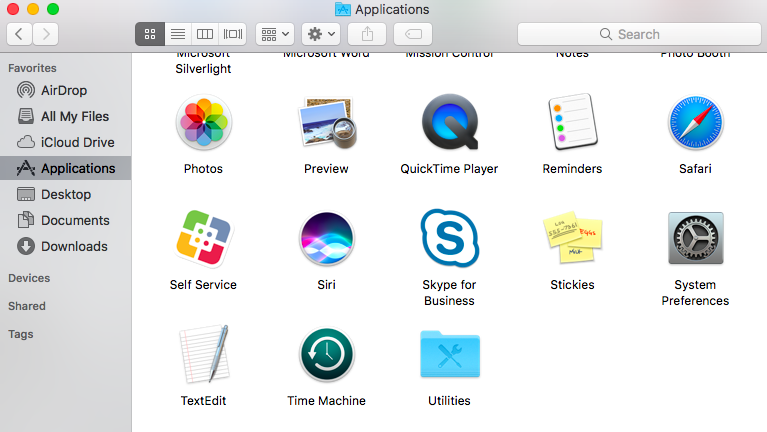This screenshot has height=432, width=767.
Task: Open the Photos app icon
Action: click(x=203, y=124)
